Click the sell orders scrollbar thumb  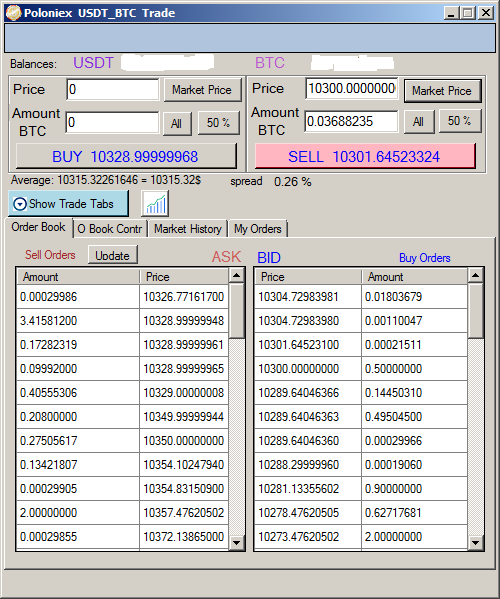coord(236,311)
